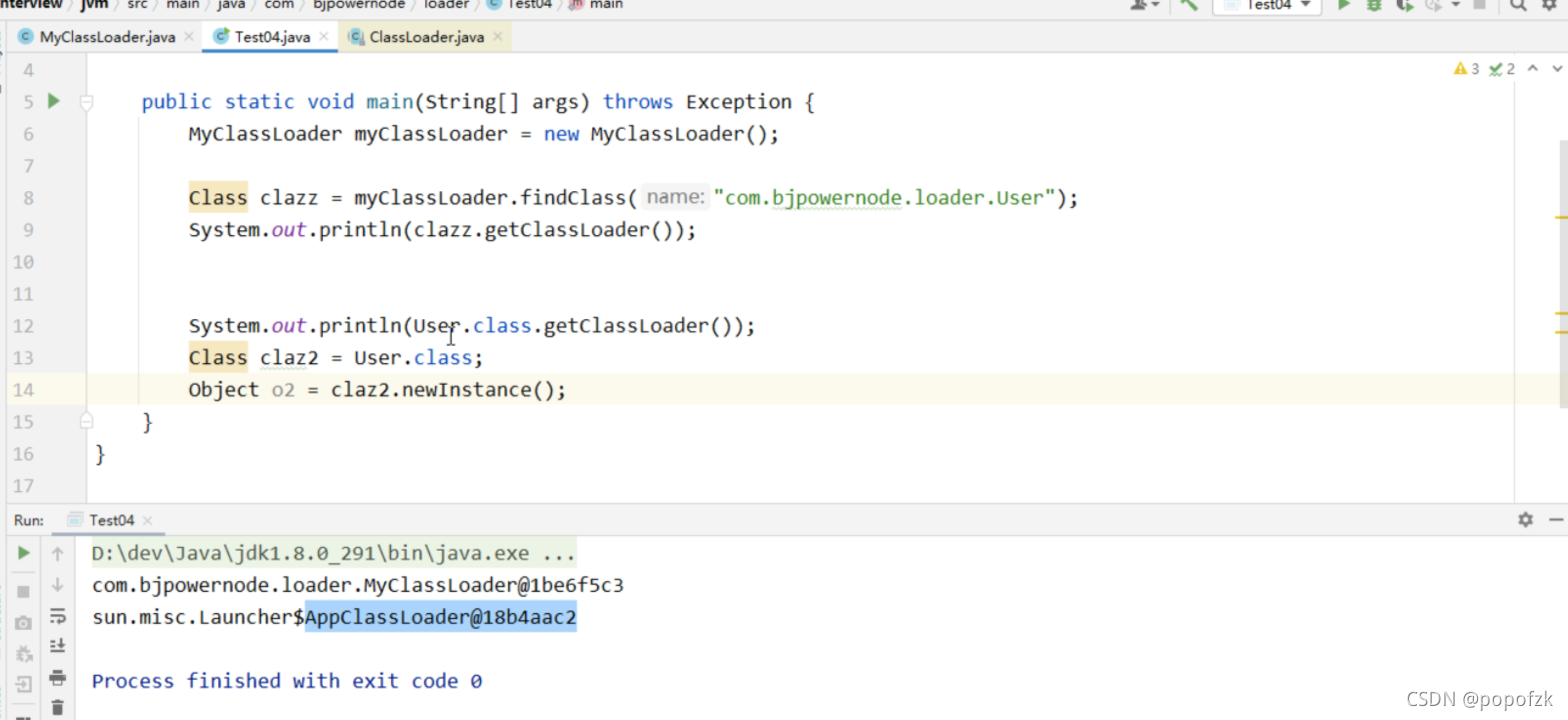This screenshot has width=1568, height=720.
Task: Click the highlighted Class keyword on line 8
Action: (218, 198)
